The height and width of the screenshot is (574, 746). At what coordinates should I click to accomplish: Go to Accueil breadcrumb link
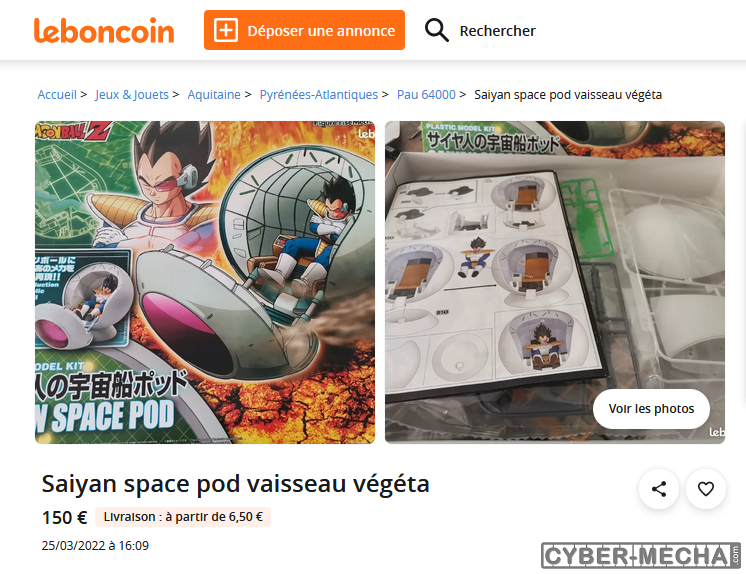pyautogui.click(x=57, y=95)
